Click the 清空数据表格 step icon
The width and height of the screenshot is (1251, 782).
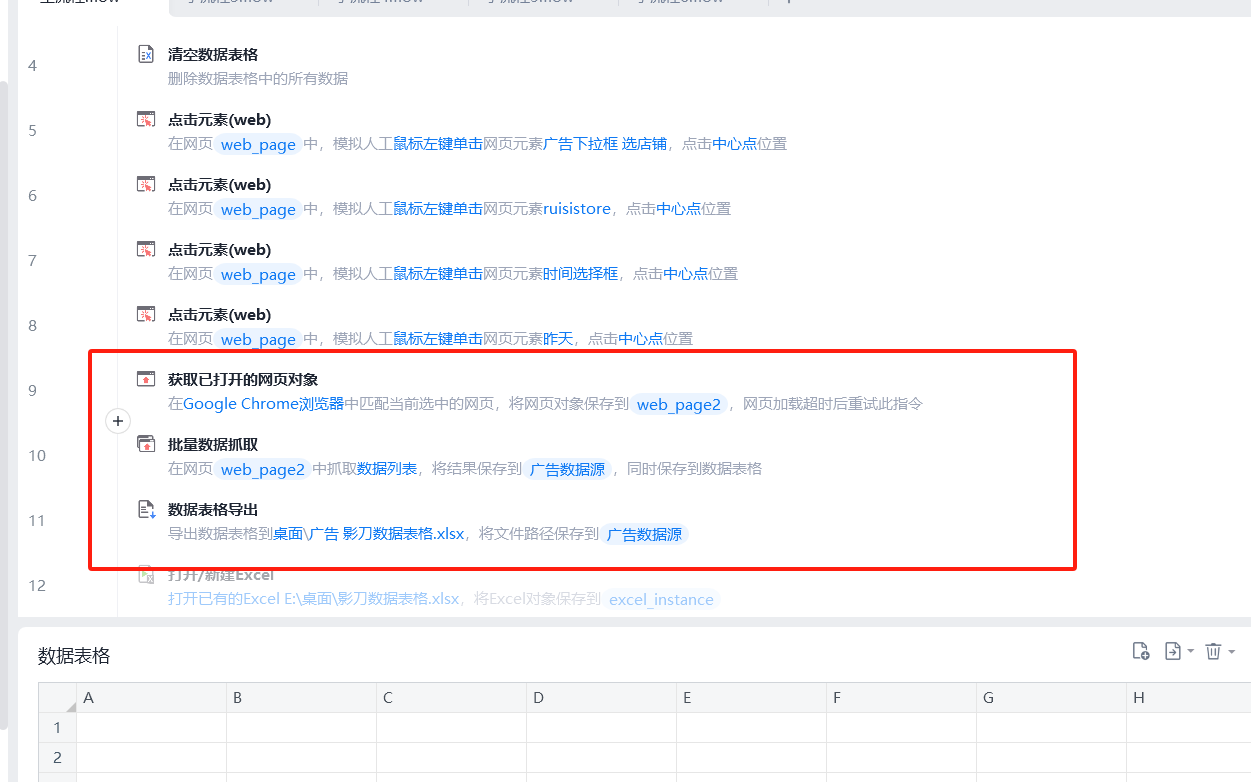(146, 54)
